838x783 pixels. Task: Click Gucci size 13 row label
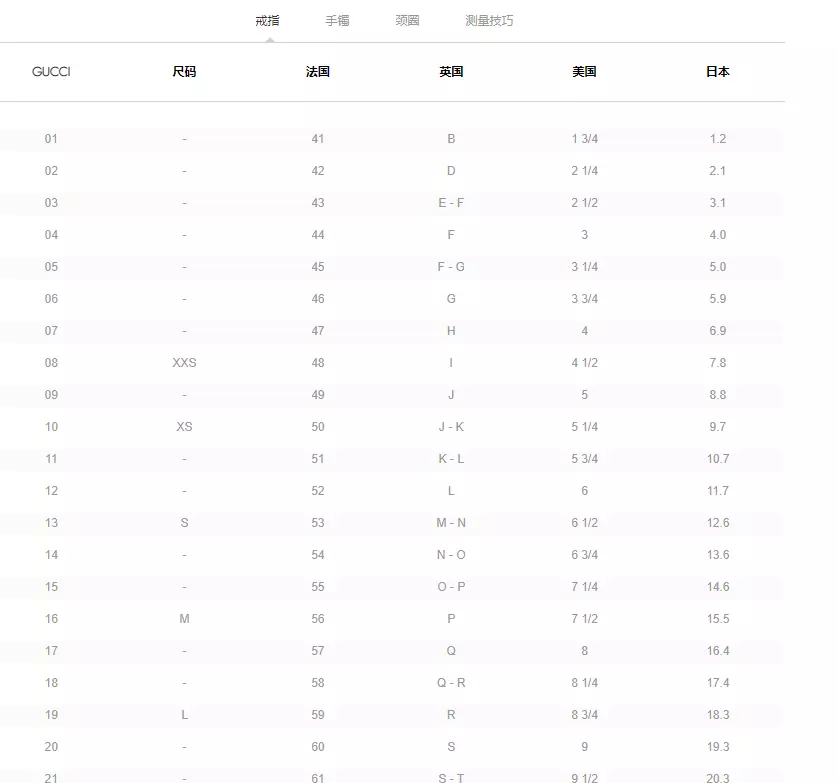pos(51,523)
